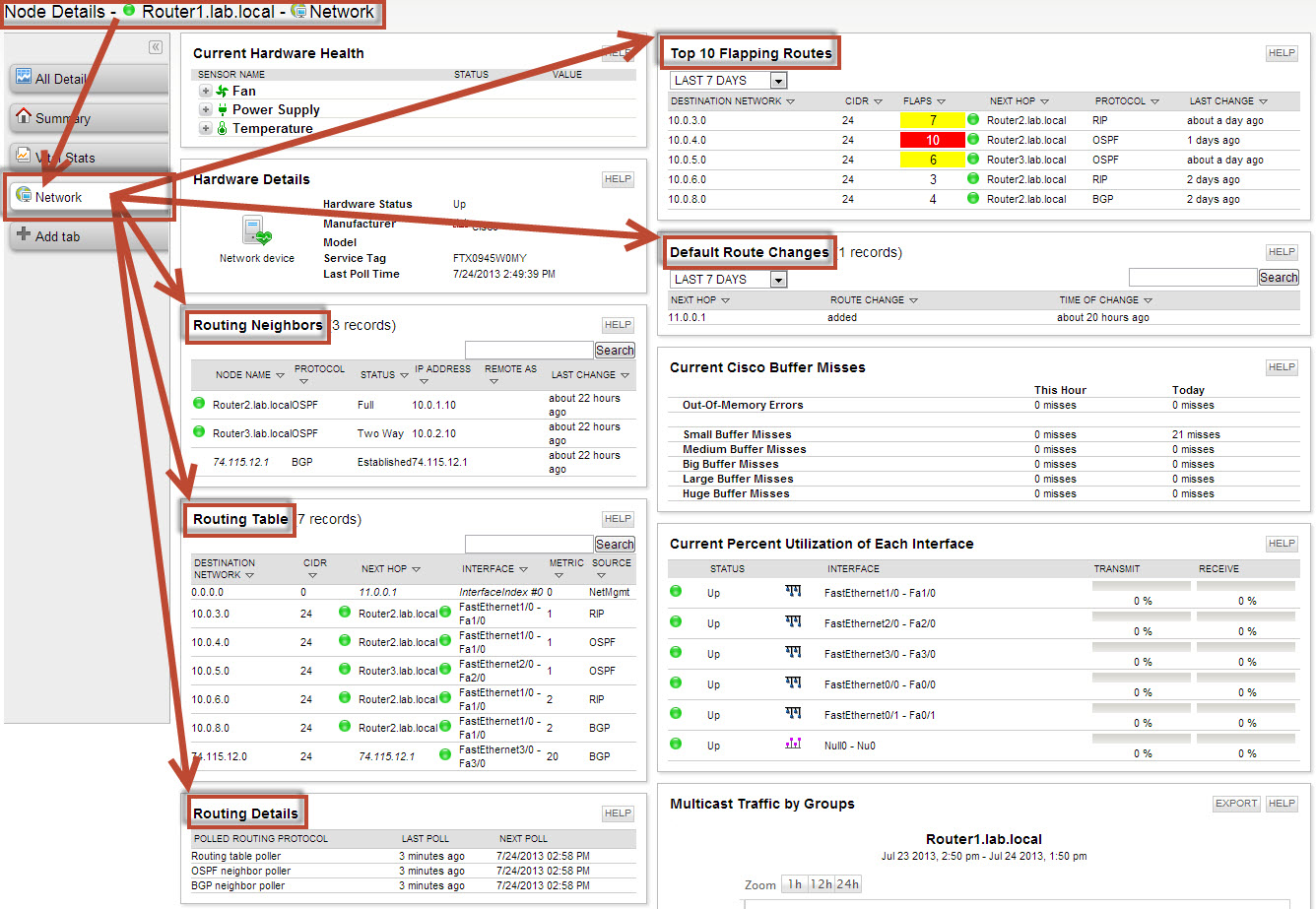The height and width of the screenshot is (909, 1316).
Task: Open HELP for Routing Details
Action: (619, 813)
